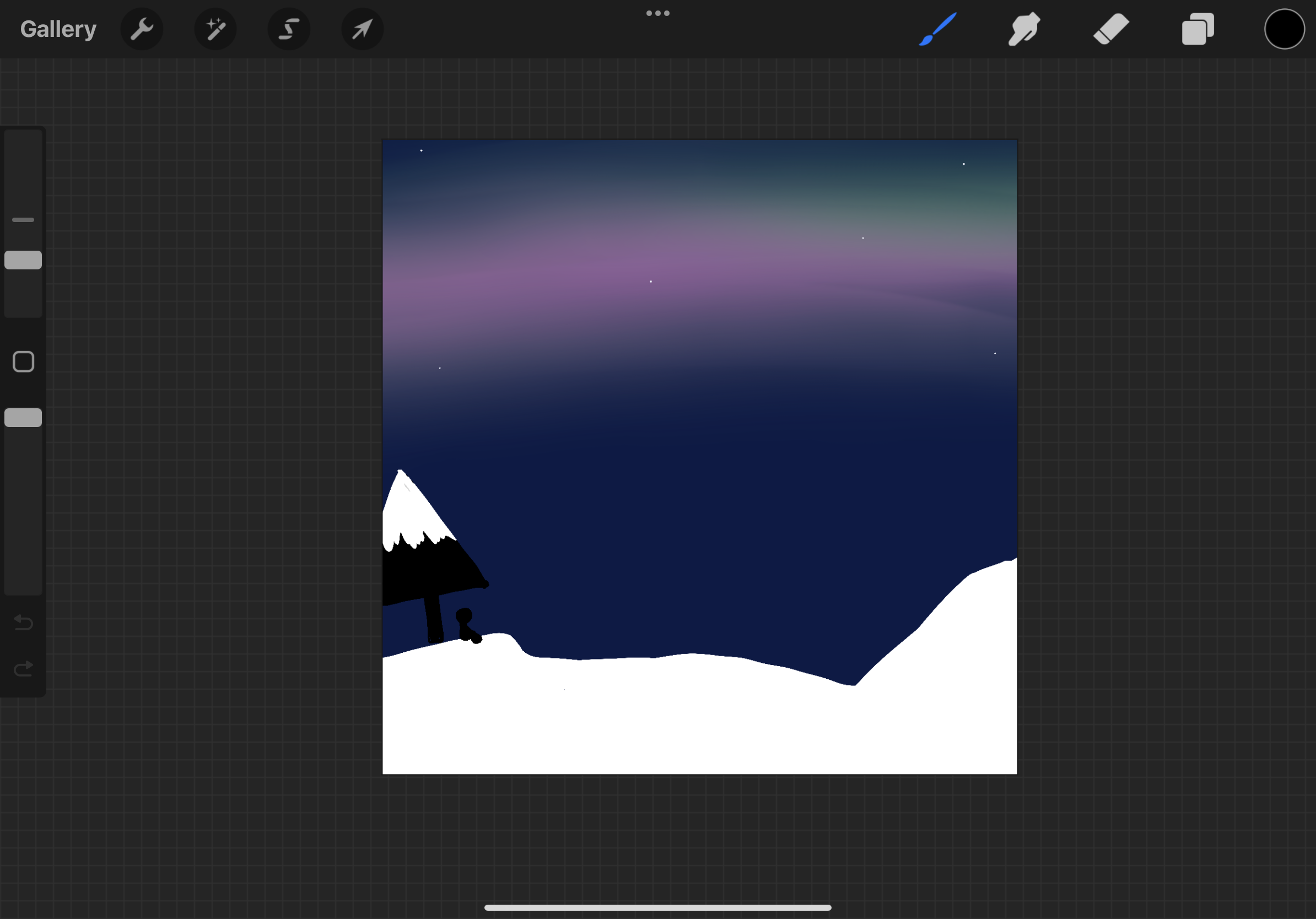The image size is (1316, 919).
Task: Open the current color picker
Action: point(1284,29)
